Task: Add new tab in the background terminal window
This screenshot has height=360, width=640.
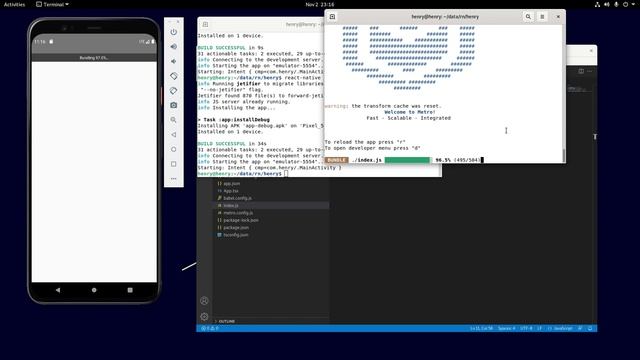Action: tap(205, 24)
